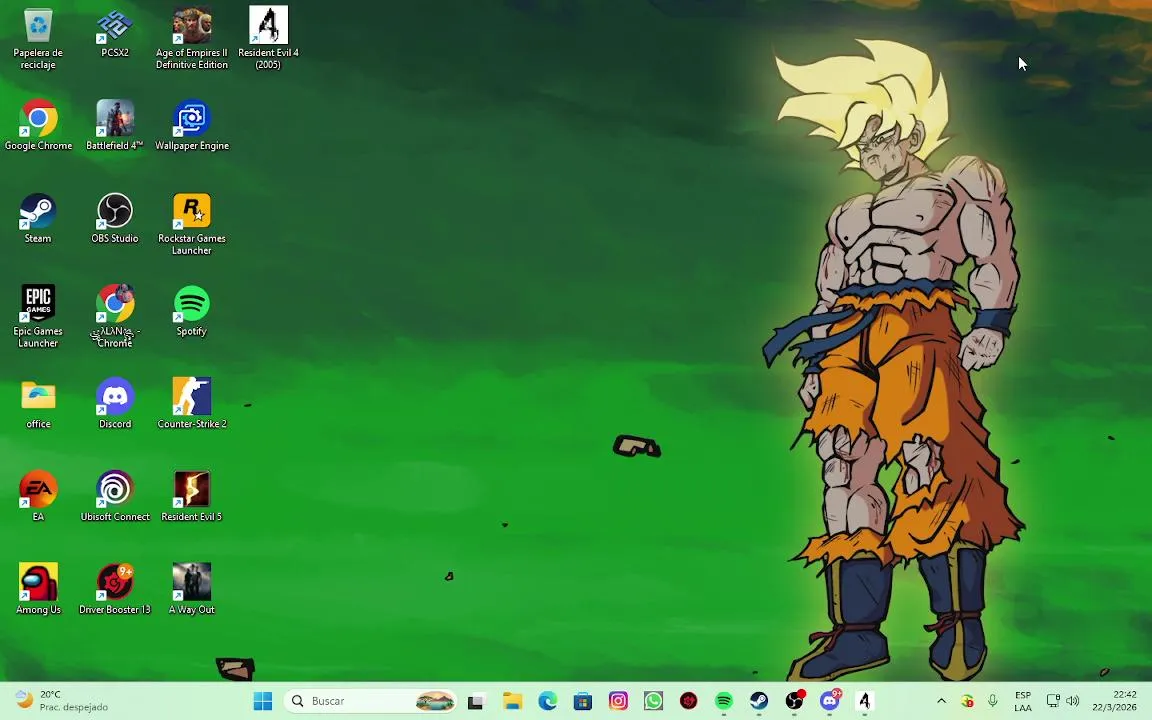Select the Steam desktop shortcut
The height and width of the screenshot is (720, 1152).
pyautogui.click(x=38, y=217)
